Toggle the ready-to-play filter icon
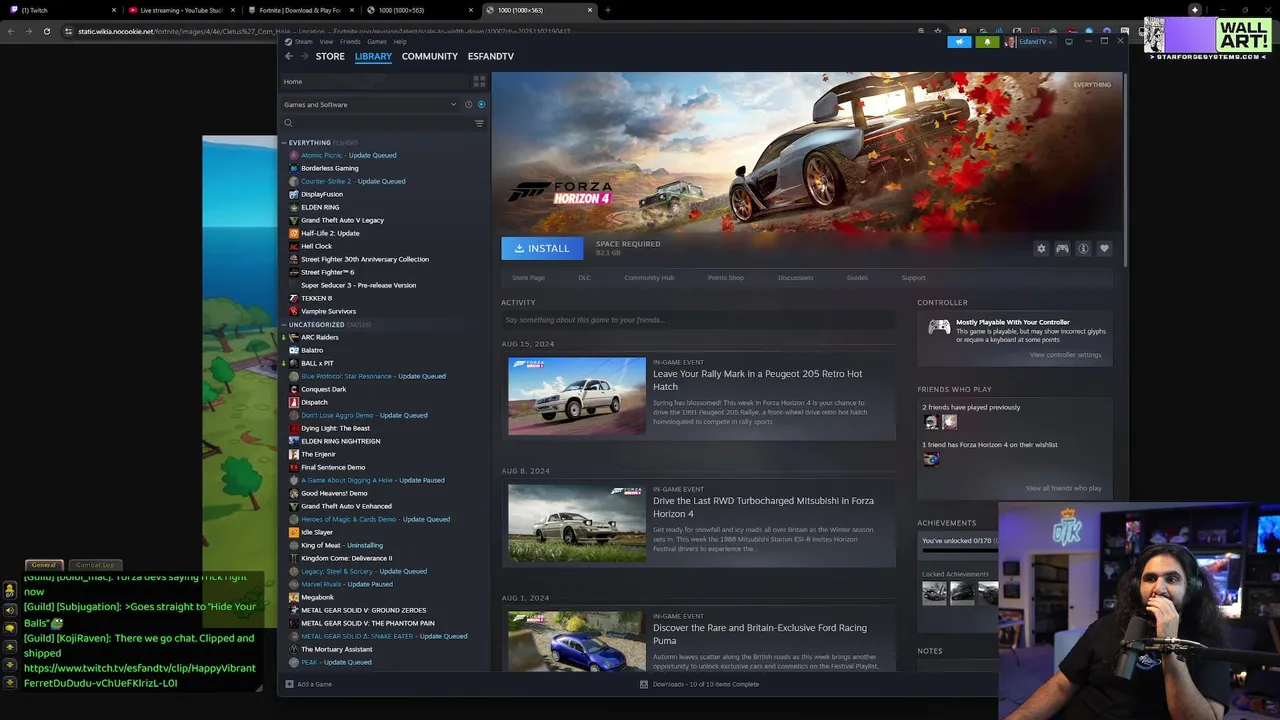This screenshot has height=720, width=1280. tap(481, 104)
